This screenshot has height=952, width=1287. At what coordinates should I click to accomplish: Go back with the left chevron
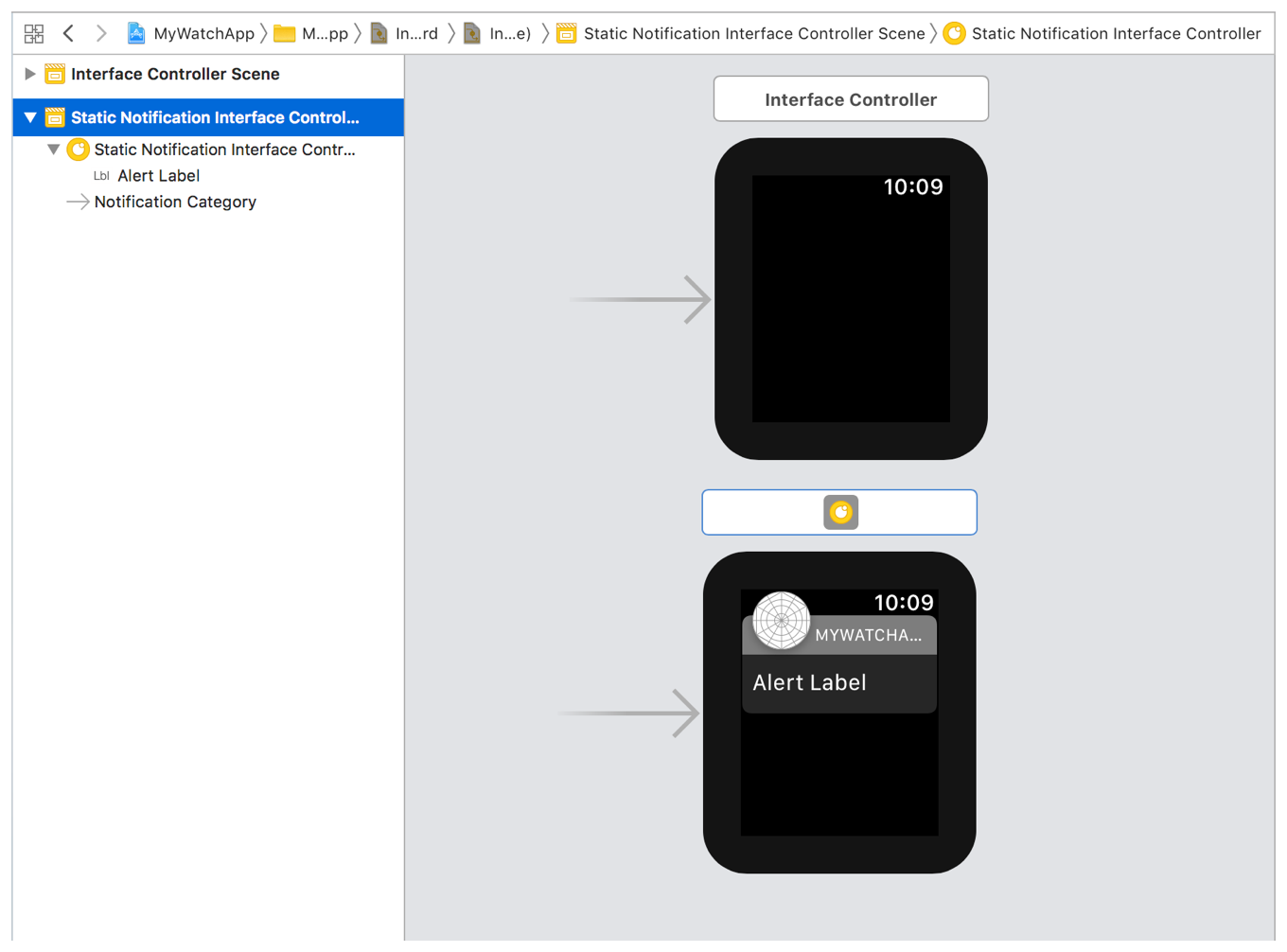[68, 34]
